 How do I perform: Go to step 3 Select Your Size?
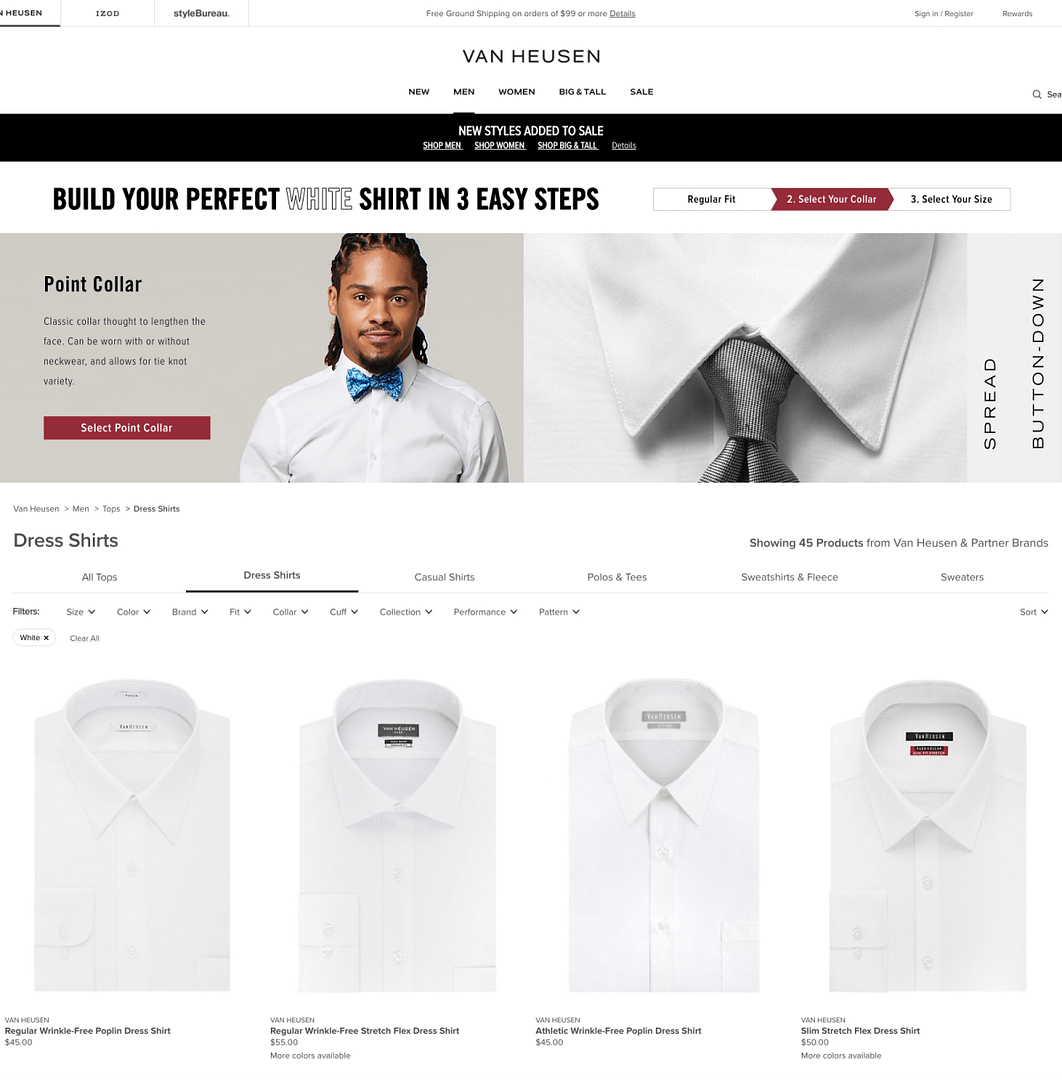tap(951, 199)
